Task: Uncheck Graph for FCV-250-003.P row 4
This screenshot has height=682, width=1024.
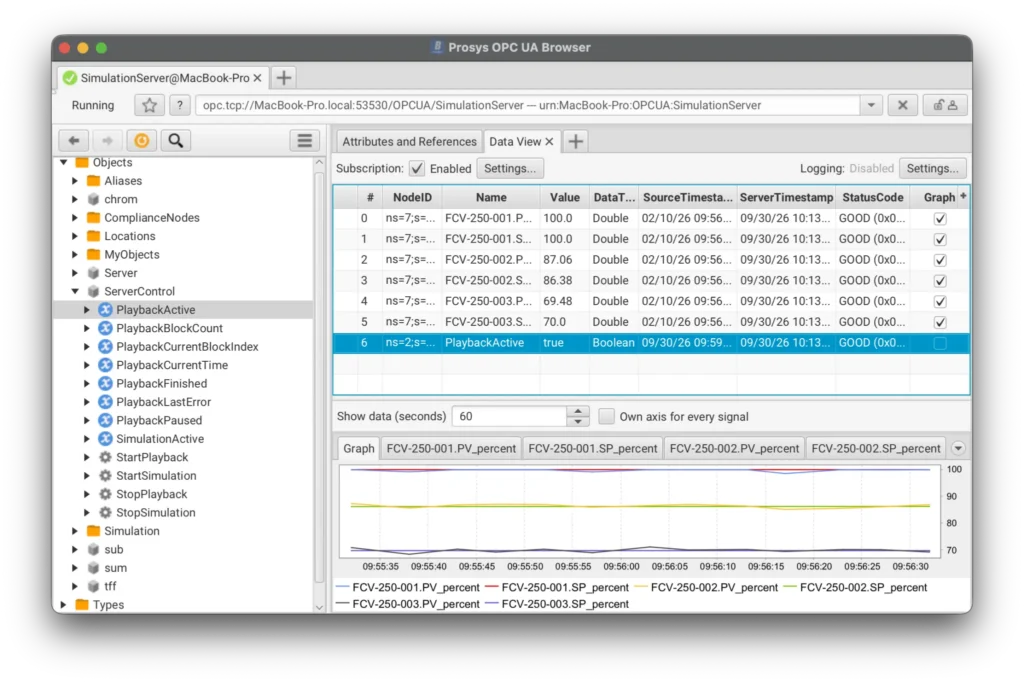Action: 940,301
